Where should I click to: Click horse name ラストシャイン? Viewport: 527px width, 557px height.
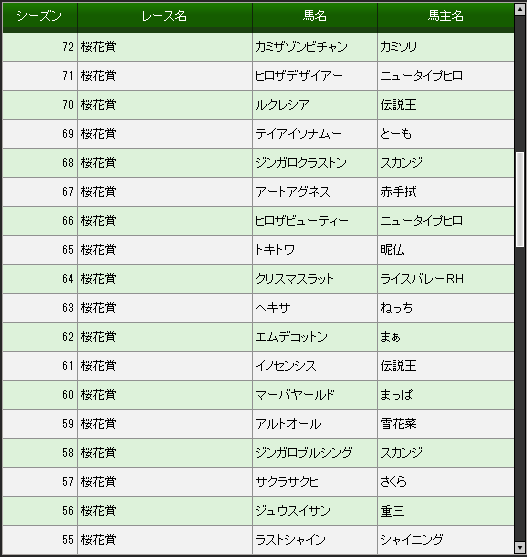pyautogui.click(x=290, y=540)
